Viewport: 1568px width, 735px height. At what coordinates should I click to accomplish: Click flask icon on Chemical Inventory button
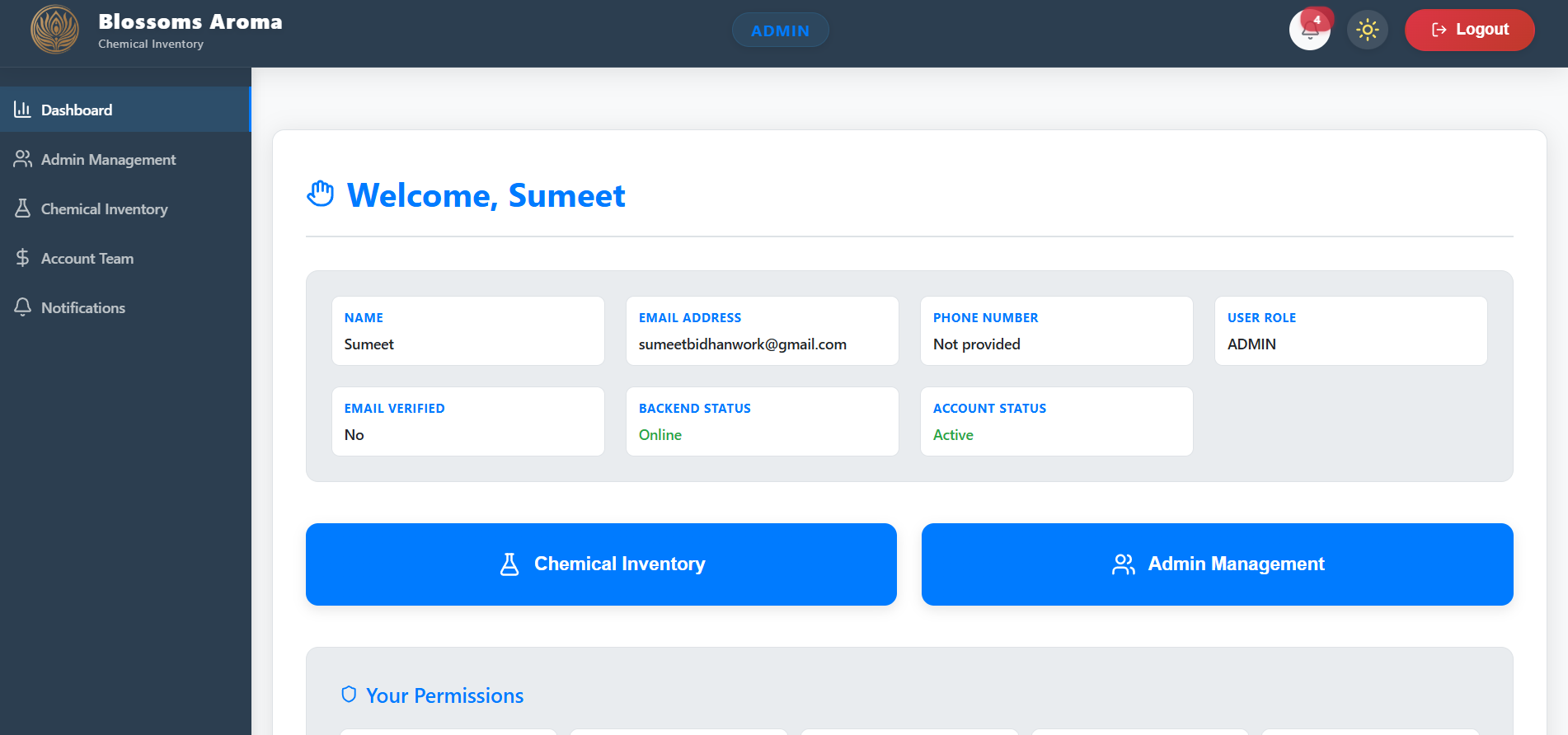point(509,564)
